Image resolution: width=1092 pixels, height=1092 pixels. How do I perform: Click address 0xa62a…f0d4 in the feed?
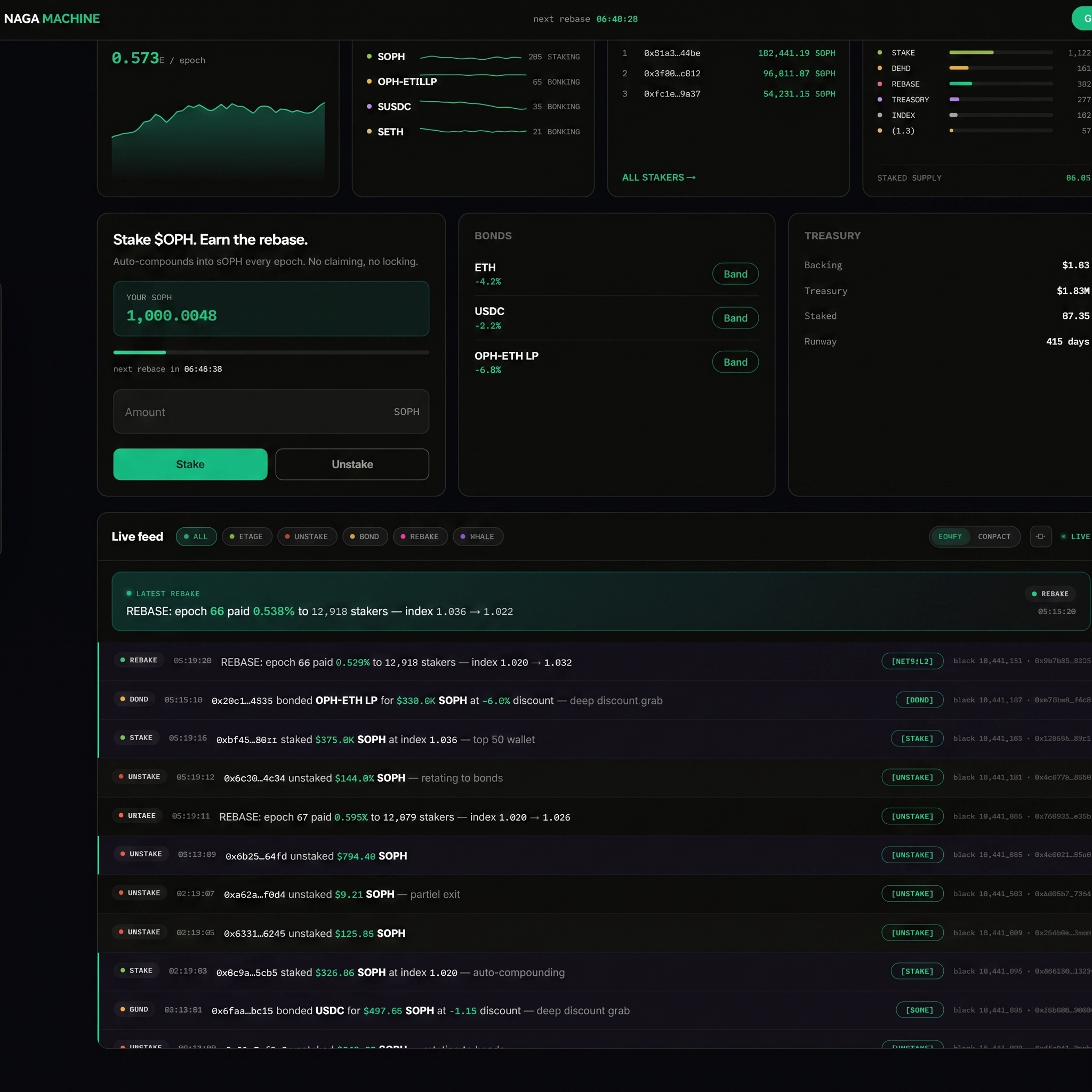pyautogui.click(x=254, y=894)
